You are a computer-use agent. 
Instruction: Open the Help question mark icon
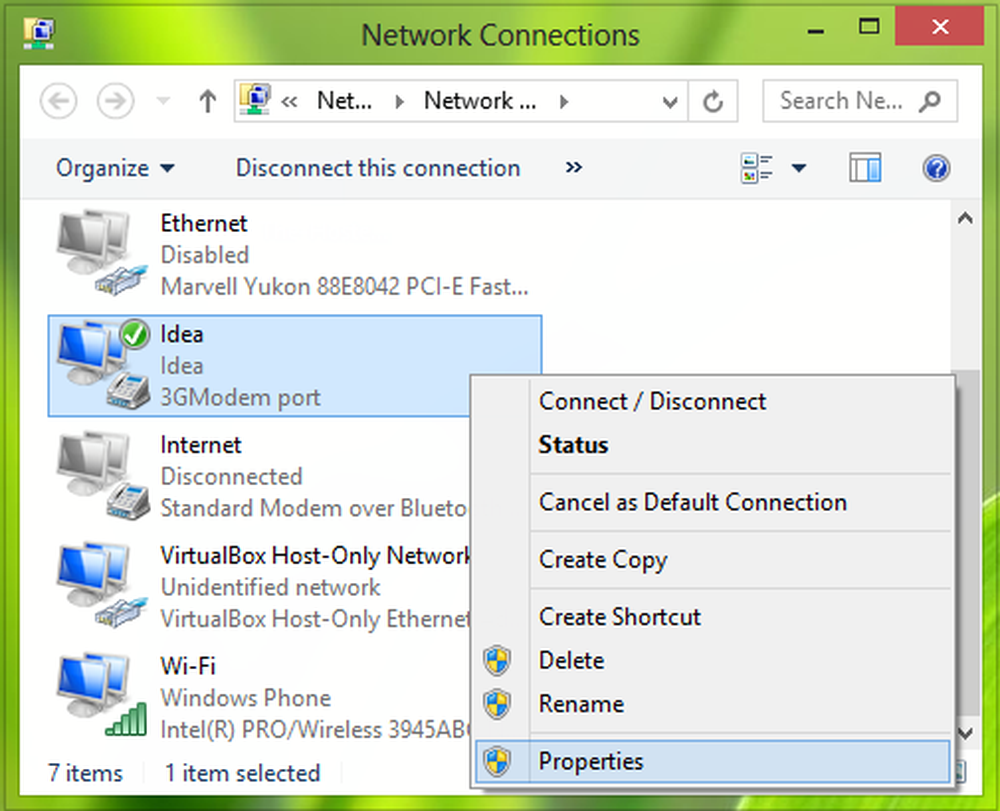[x=936, y=168]
